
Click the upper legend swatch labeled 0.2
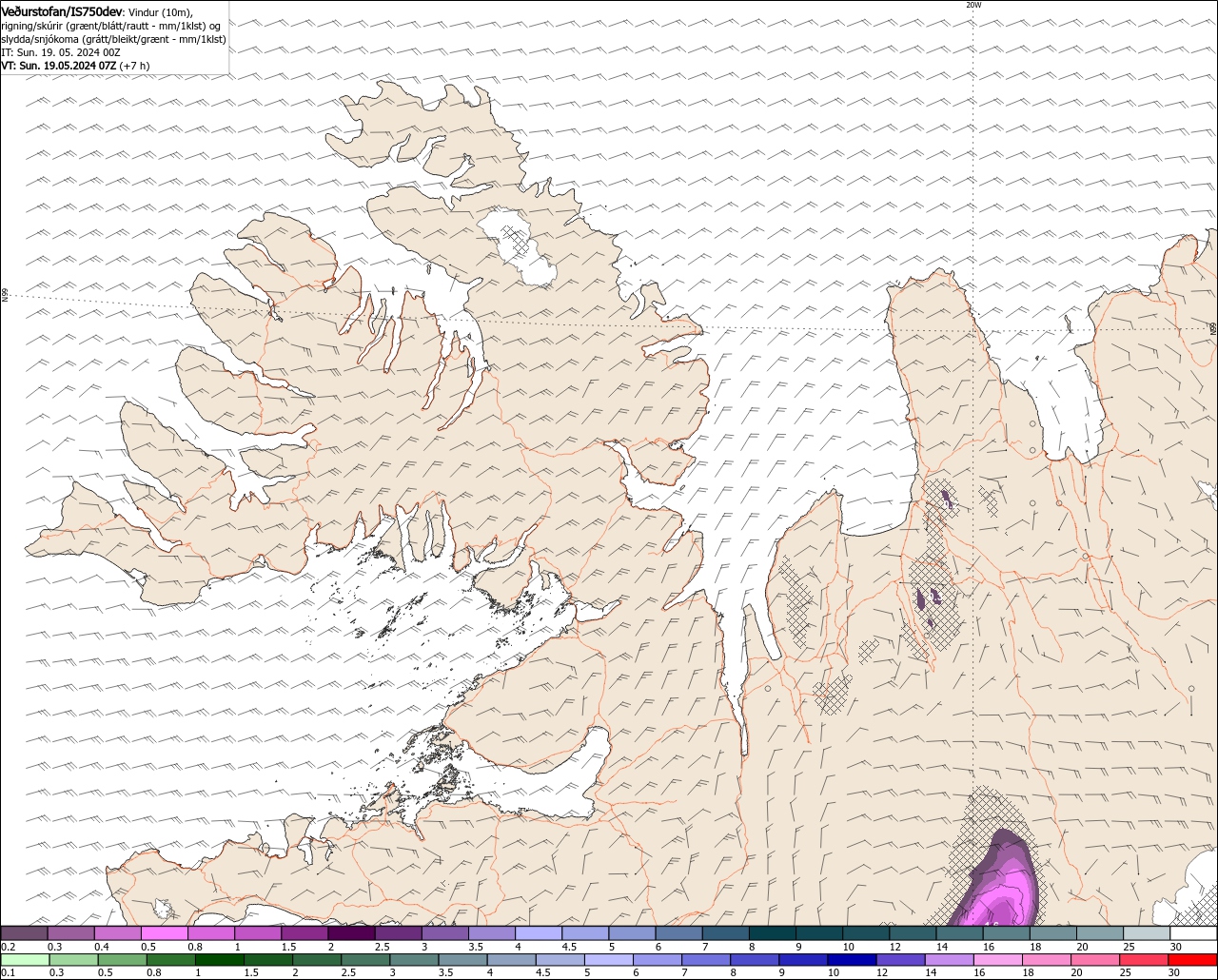pos(24,933)
